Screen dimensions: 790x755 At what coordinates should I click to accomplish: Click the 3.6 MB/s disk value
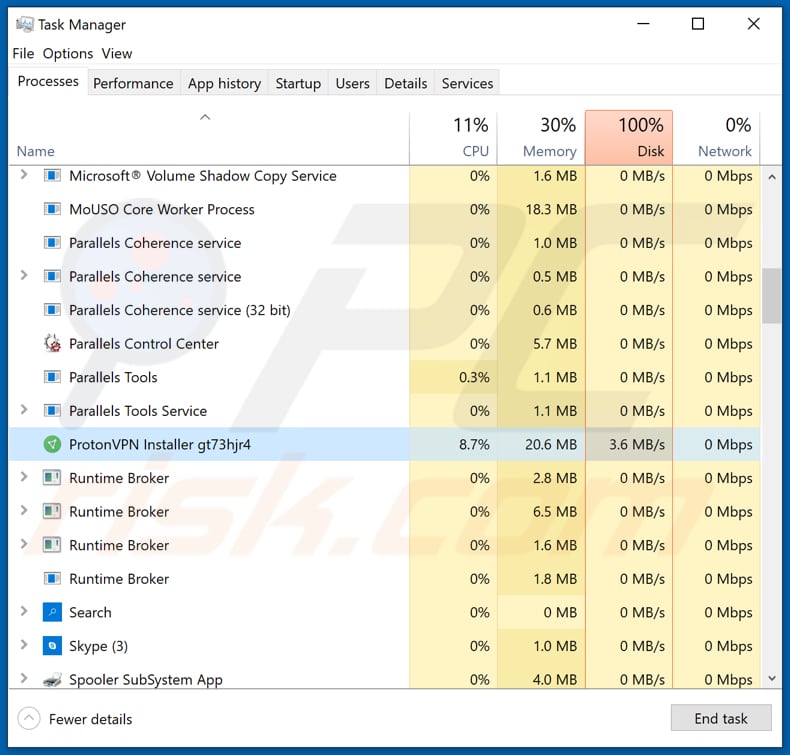[x=637, y=444]
